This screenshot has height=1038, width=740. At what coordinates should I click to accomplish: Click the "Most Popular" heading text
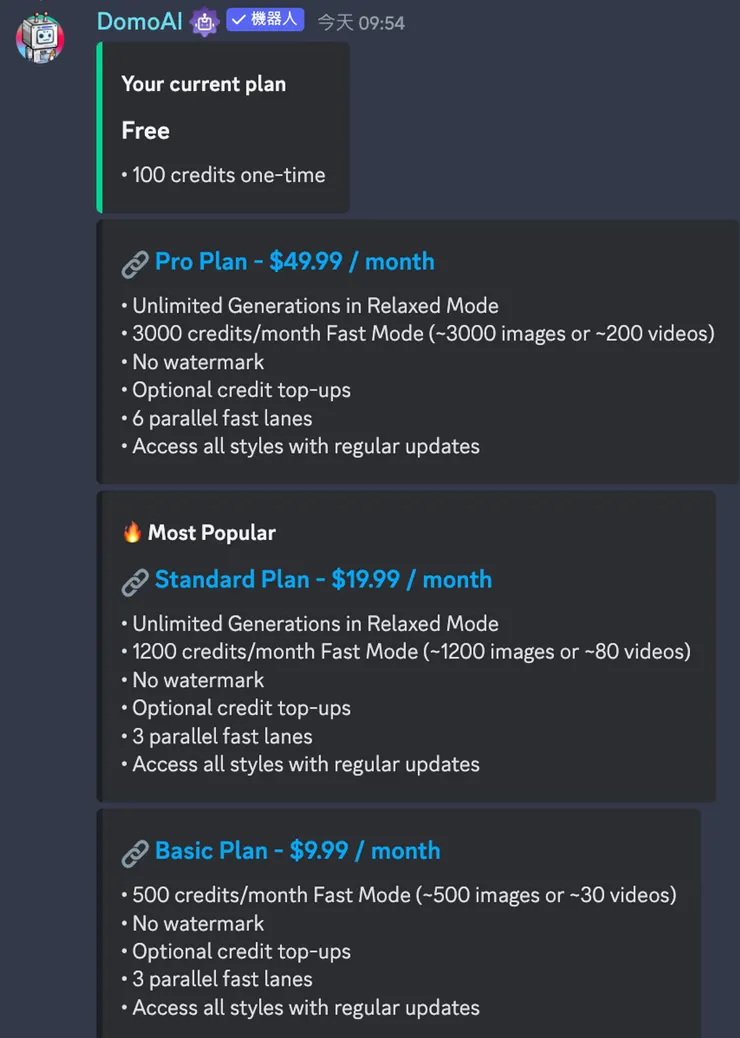(x=211, y=533)
